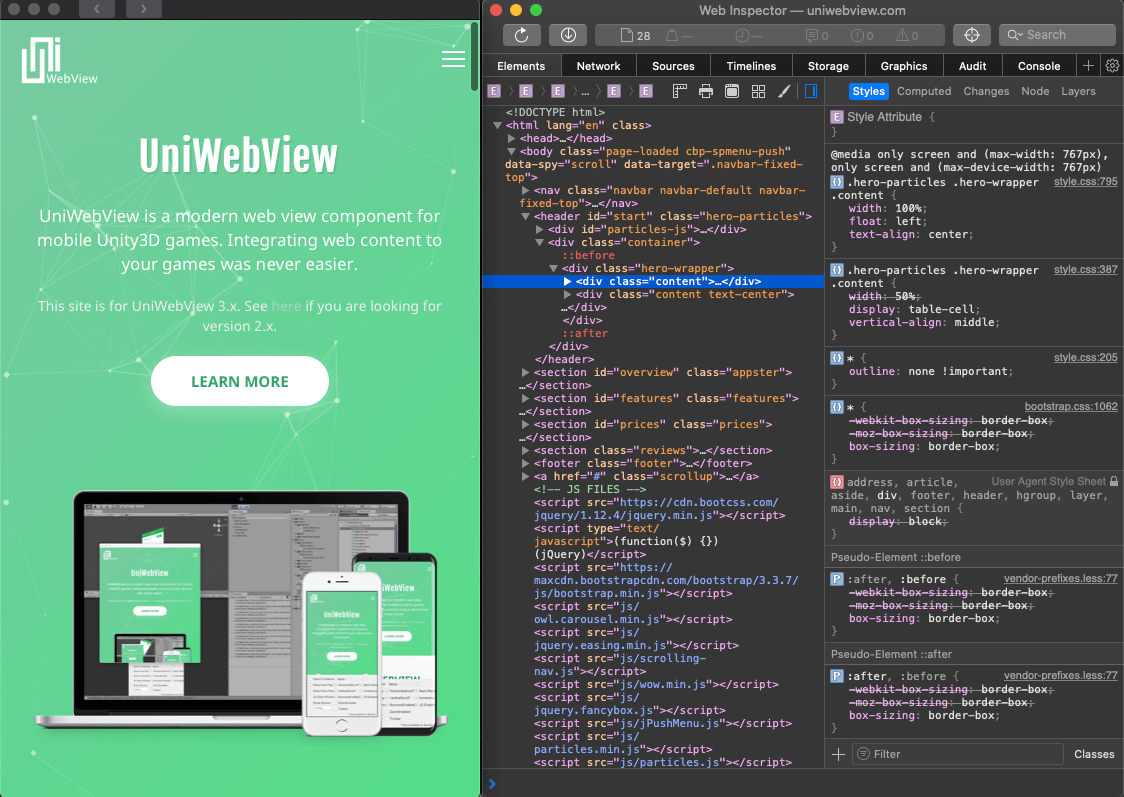Collapse the hero-wrapper div node
The height and width of the screenshot is (797, 1124).
coord(554,268)
